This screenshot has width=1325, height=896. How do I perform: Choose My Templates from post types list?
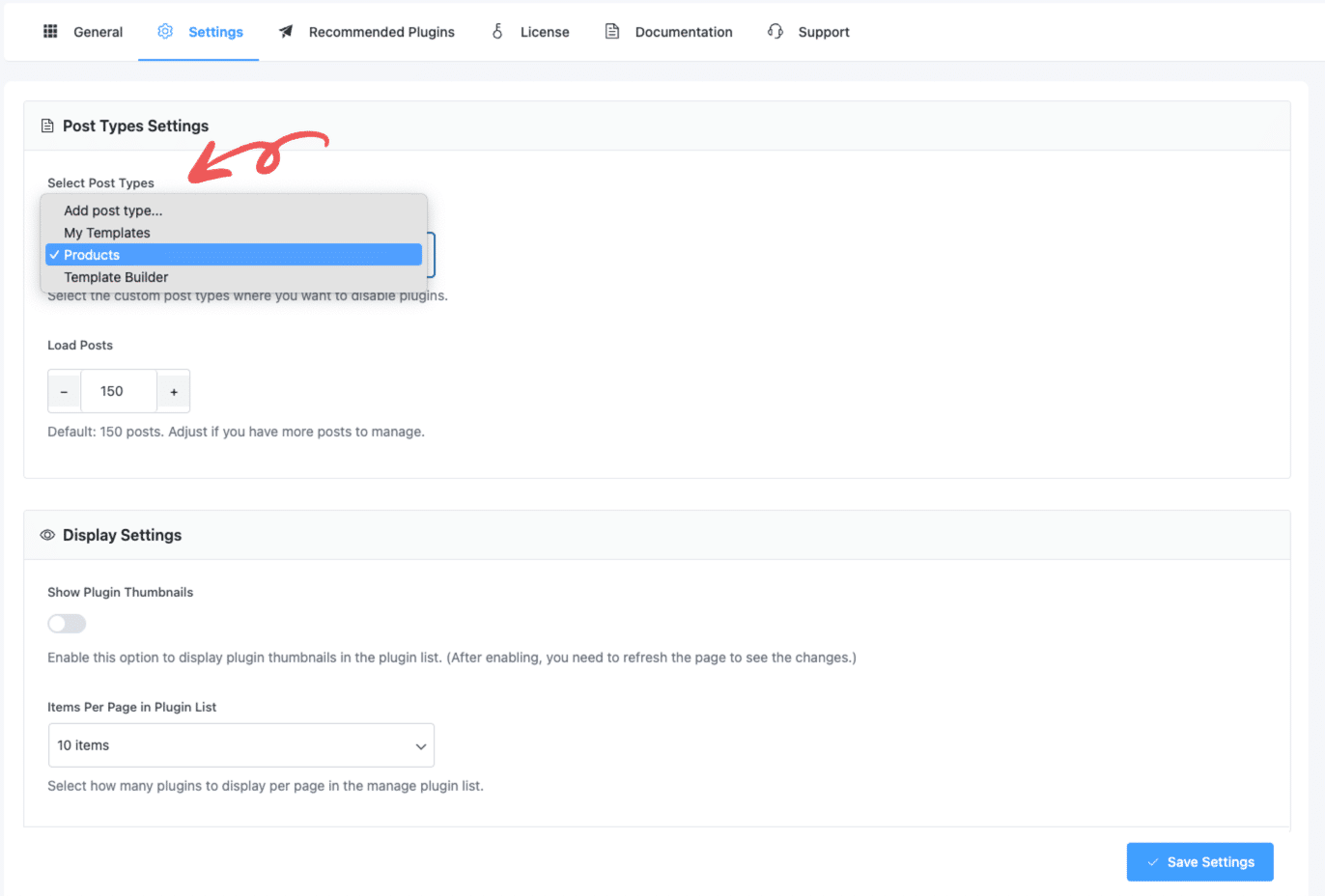click(106, 232)
